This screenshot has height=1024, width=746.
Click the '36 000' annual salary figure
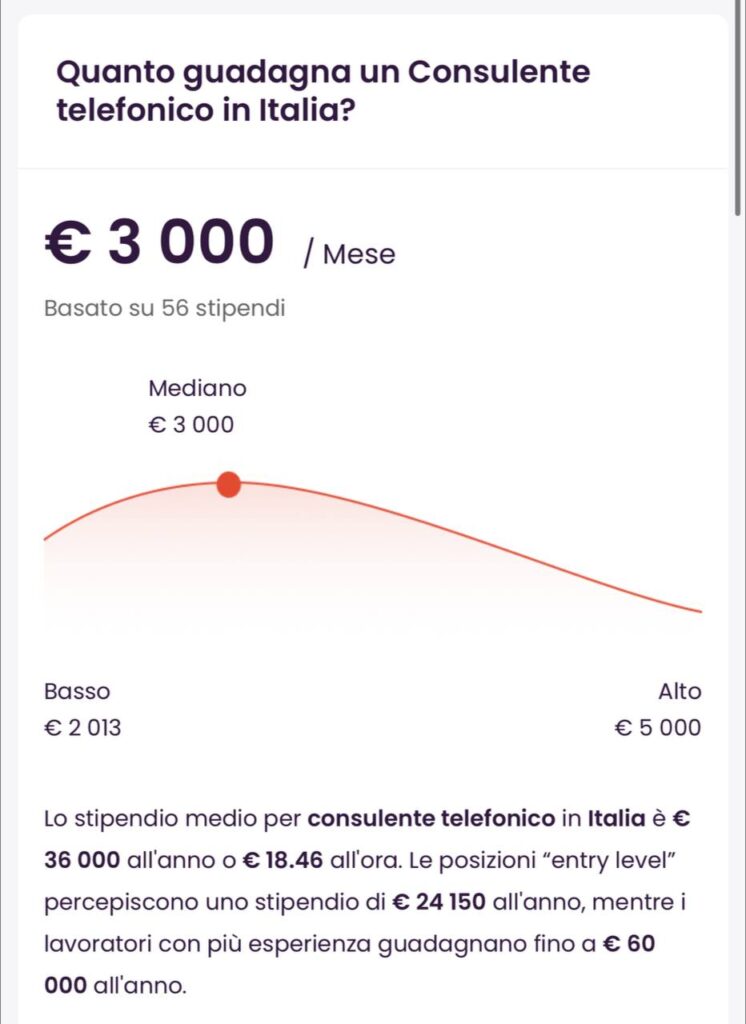pos(82,860)
